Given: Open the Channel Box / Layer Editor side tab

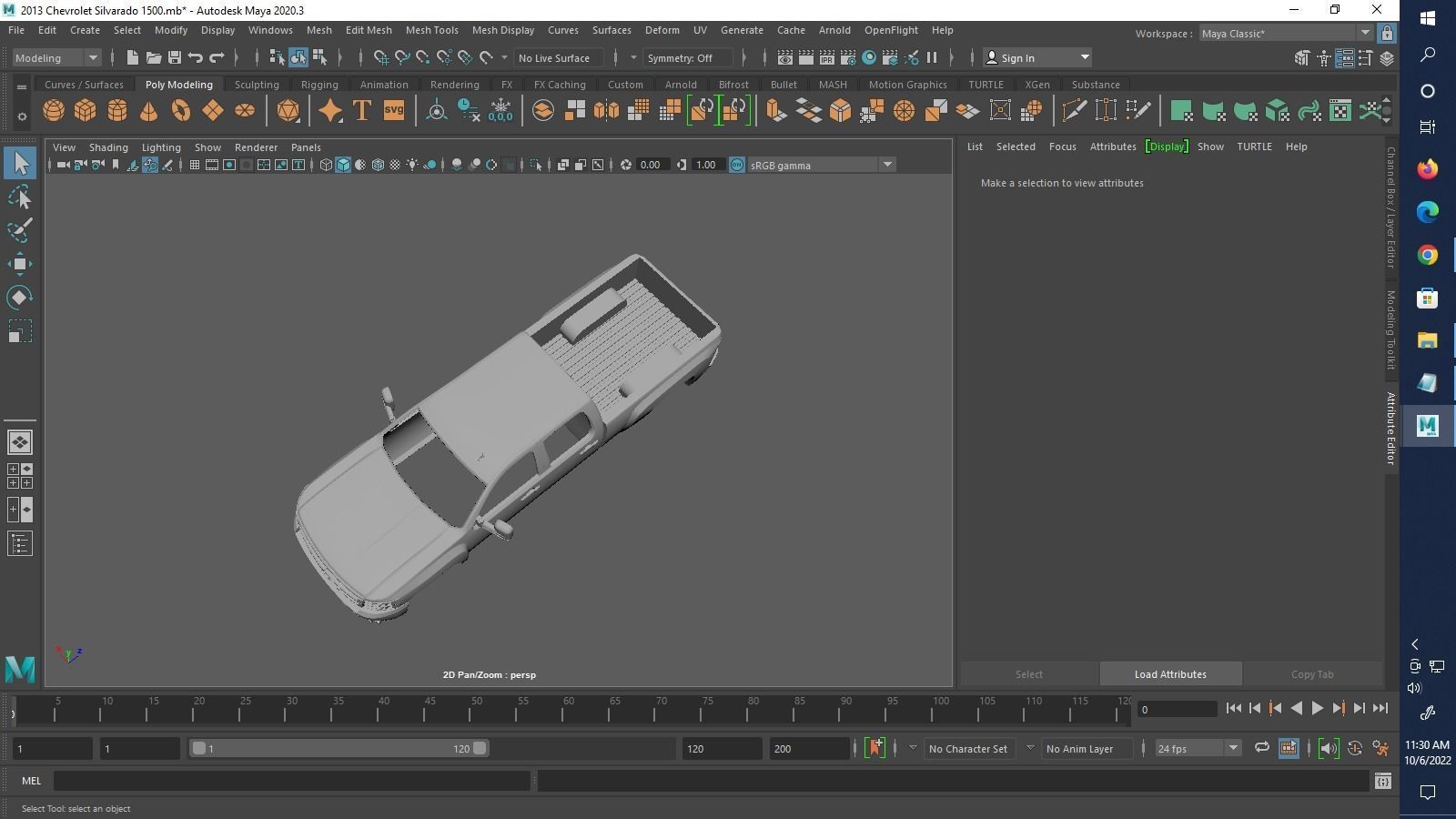Looking at the screenshot, I should coord(1390,207).
